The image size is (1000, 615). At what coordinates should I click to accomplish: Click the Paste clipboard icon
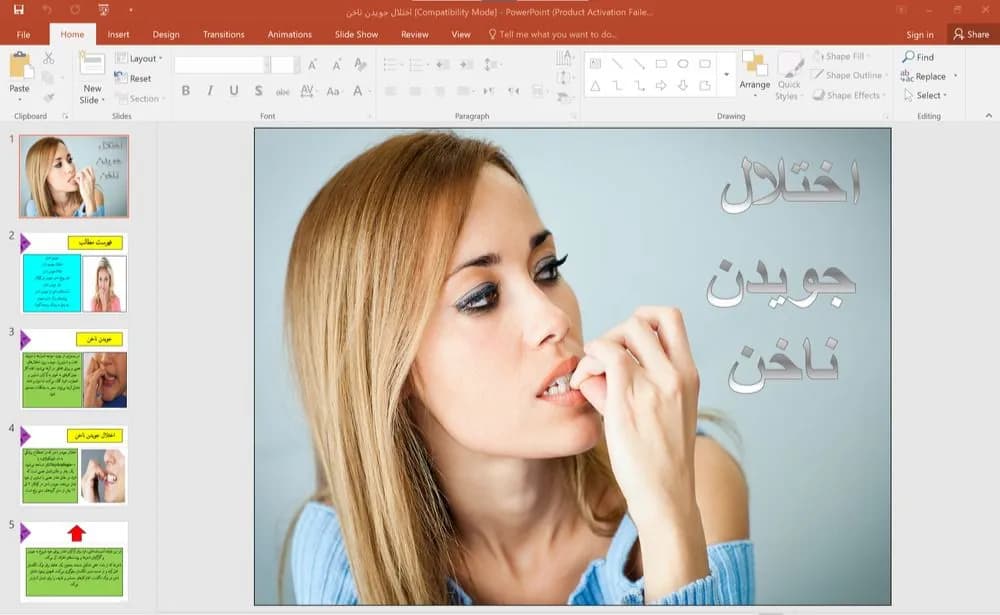click(20, 66)
